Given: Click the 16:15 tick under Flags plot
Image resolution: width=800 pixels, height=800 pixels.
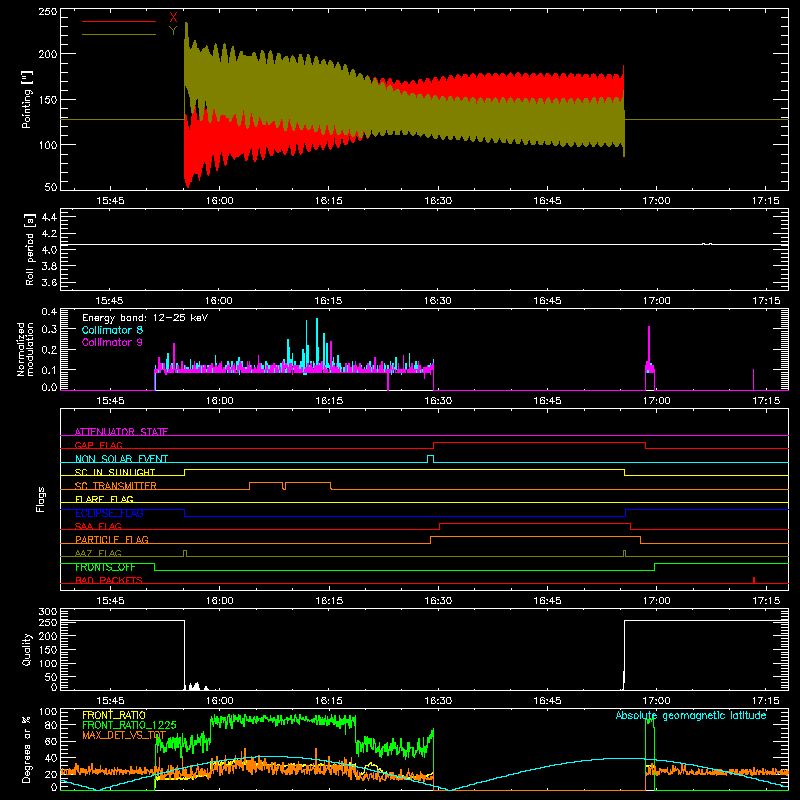Looking at the screenshot, I should tap(329, 601).
